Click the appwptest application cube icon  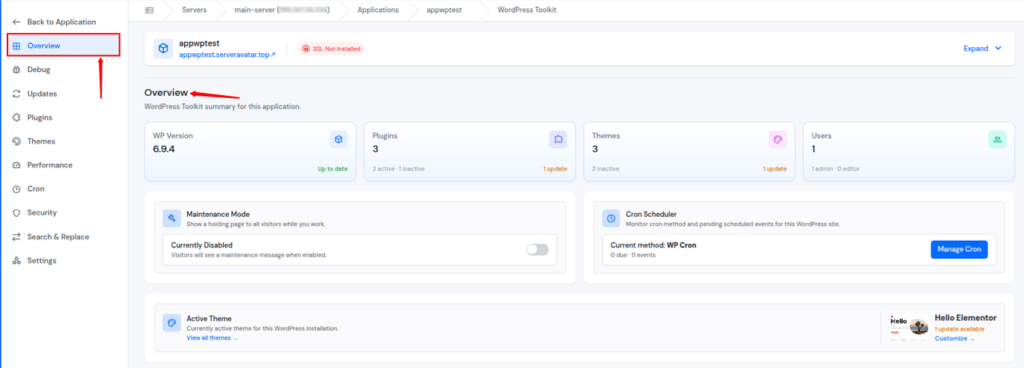point(163,48)
